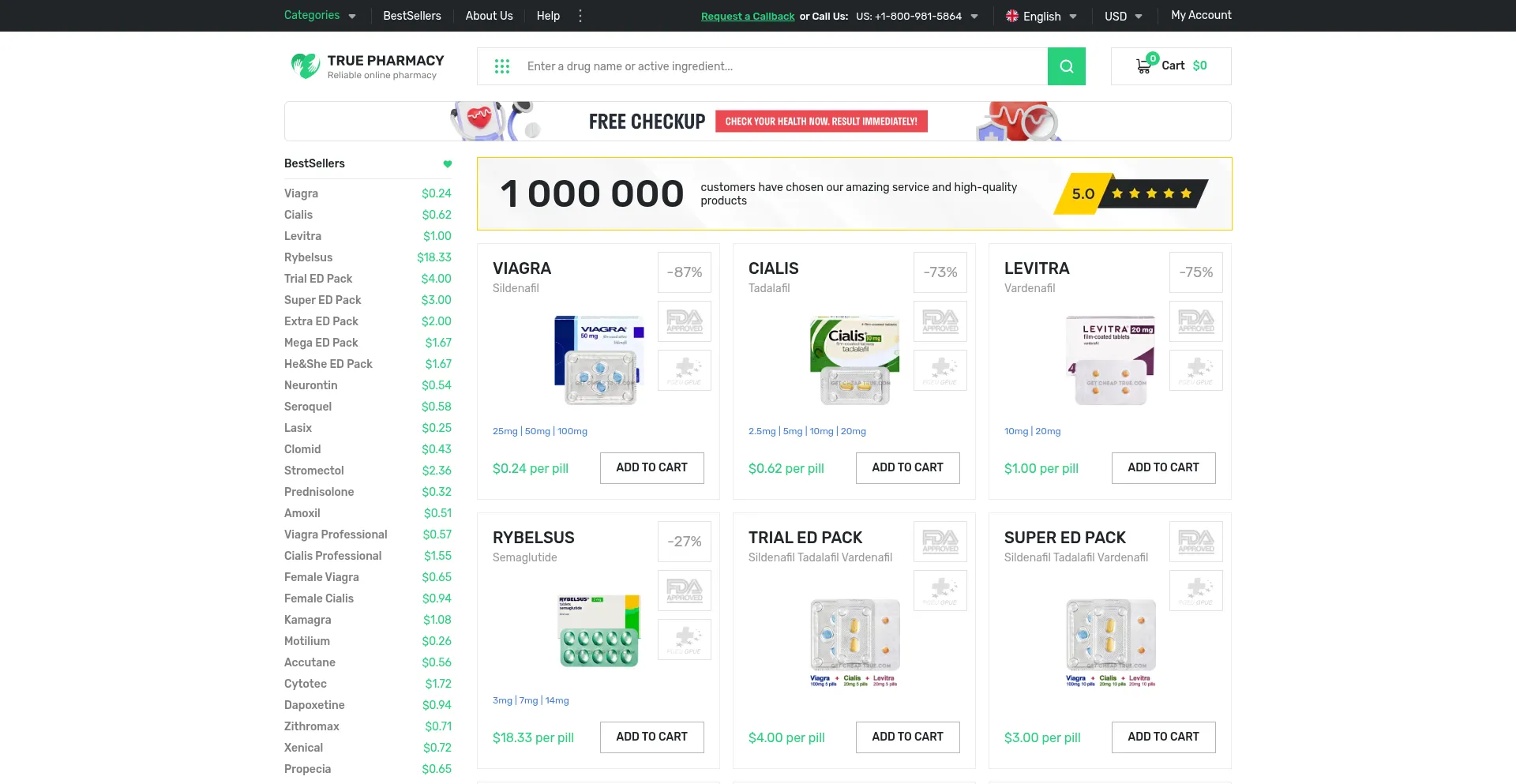The image size is (1516, 784).
Task: Open the shopping cart icon
Action: pyautogui.click(x=1143, y=66)
